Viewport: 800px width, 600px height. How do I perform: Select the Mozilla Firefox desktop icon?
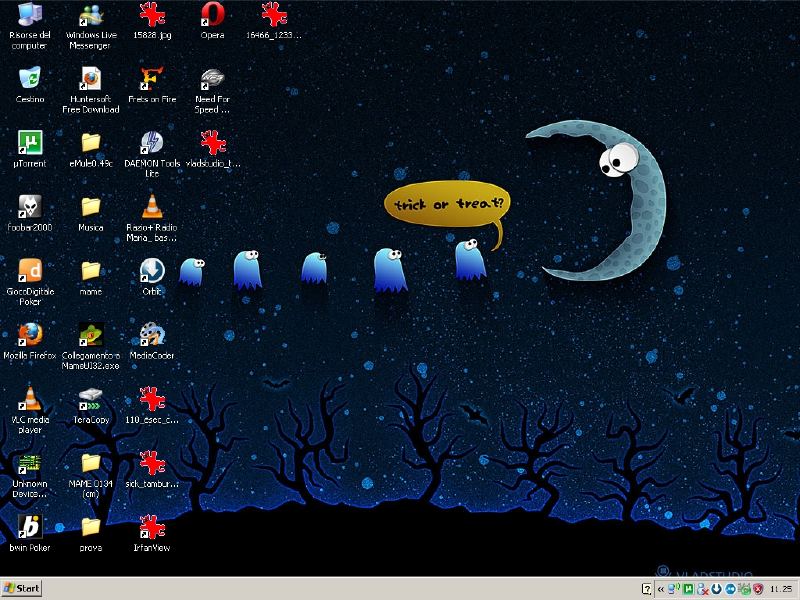(30, 334)
